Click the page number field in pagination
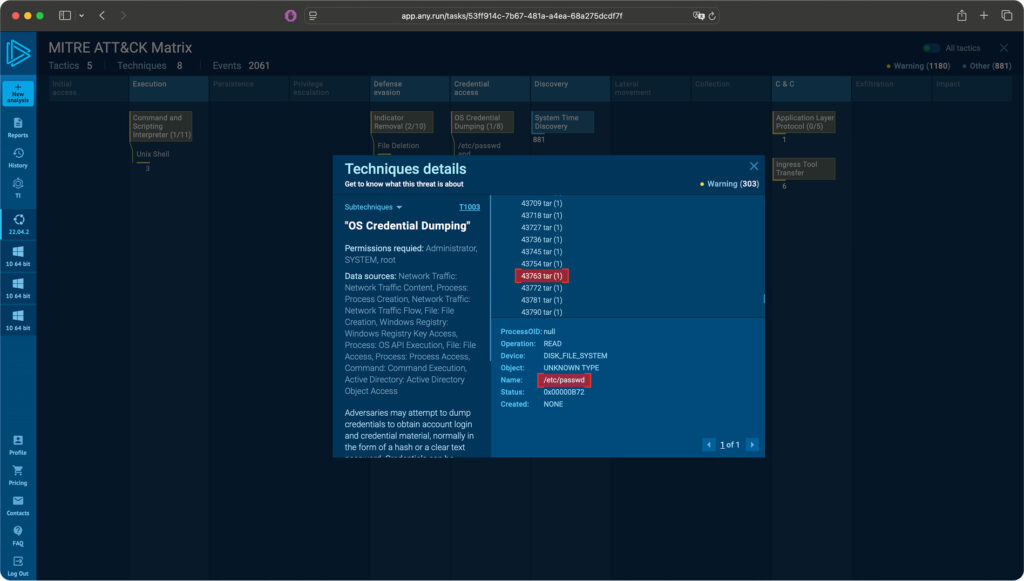The height and width of the screenshot is (581, 1024). point(723,445)
